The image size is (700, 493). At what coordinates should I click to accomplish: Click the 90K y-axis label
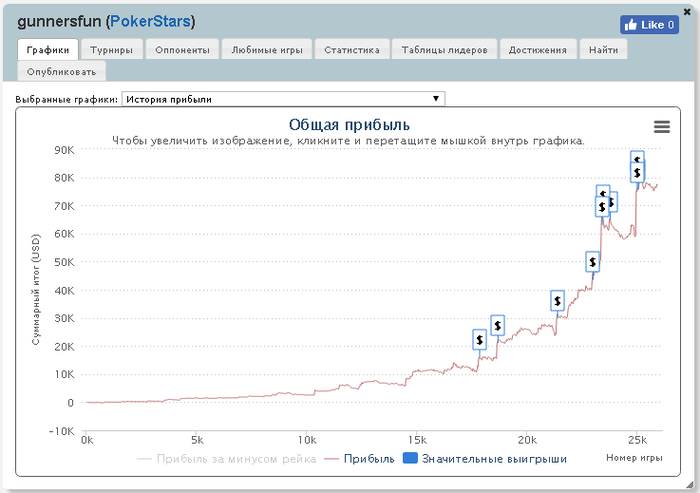[x=64, y=150]
